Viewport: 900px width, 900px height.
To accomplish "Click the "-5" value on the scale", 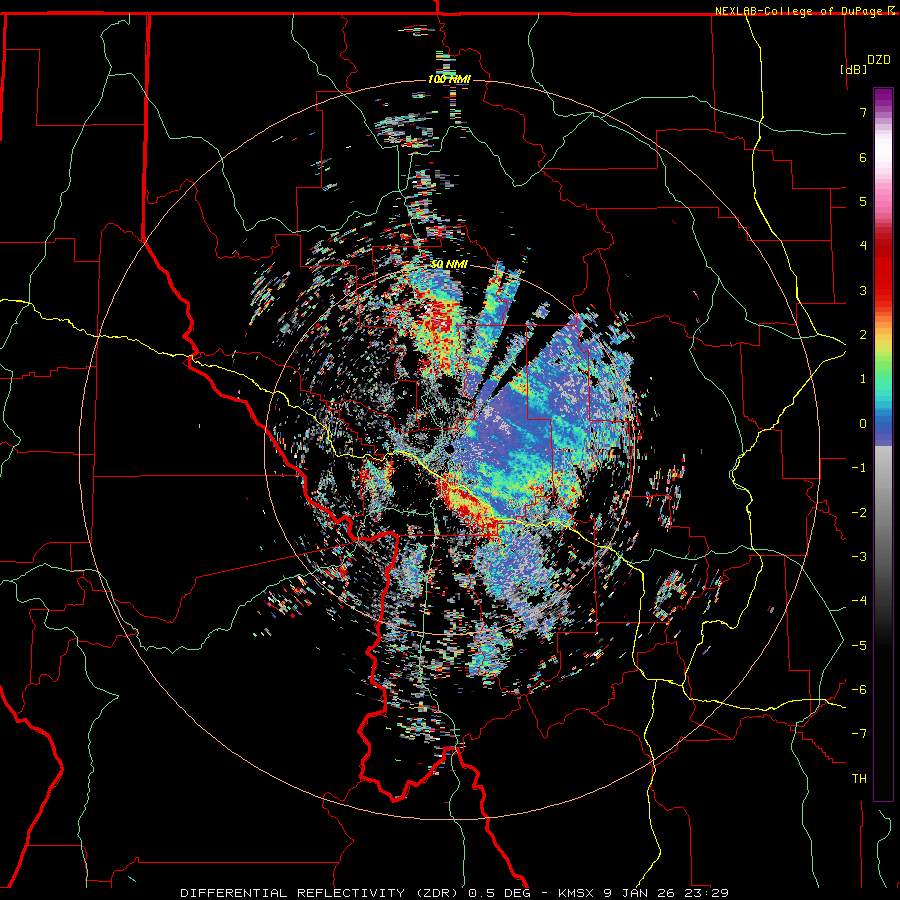I will (859, 646).
